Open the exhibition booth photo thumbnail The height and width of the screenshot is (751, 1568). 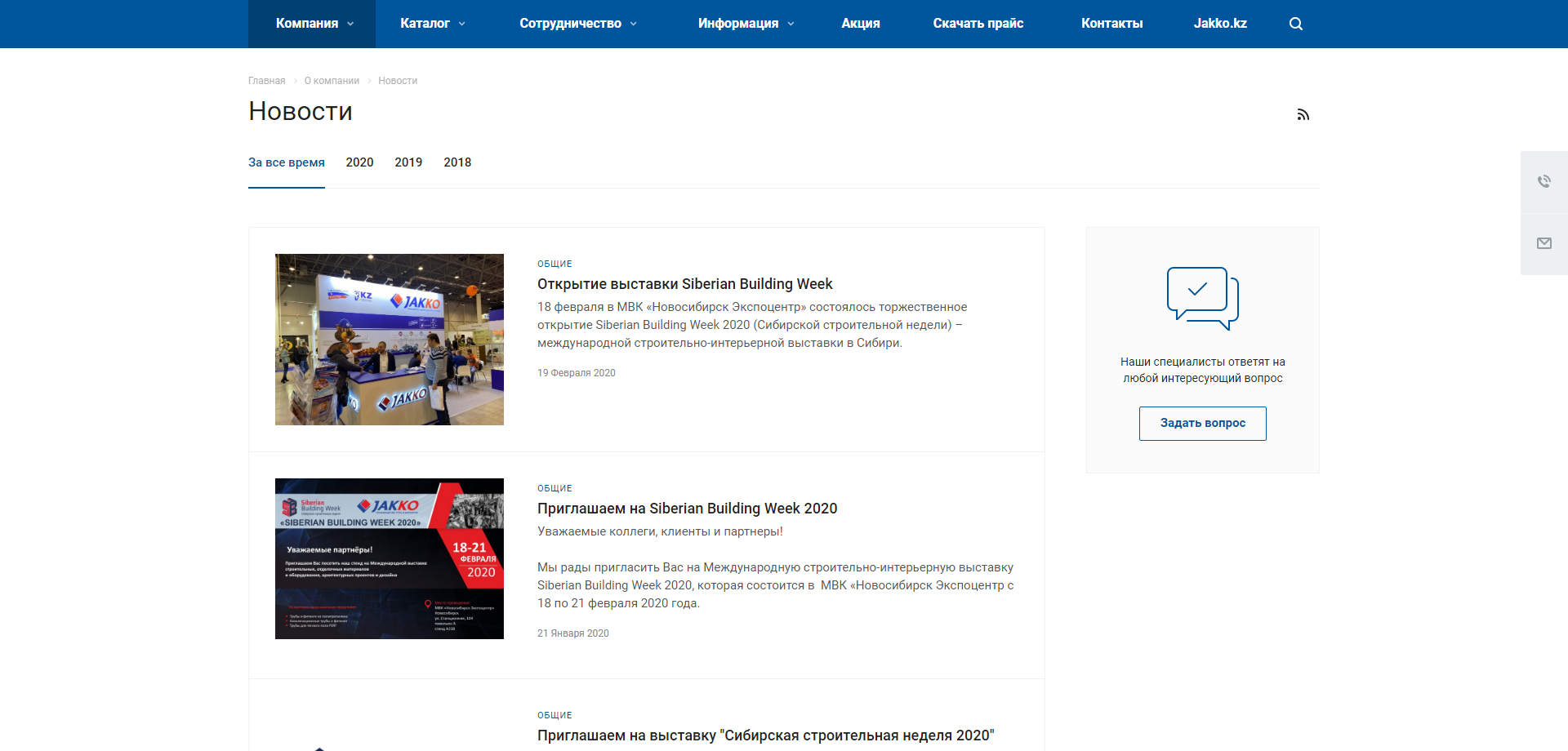click(390, 340)
